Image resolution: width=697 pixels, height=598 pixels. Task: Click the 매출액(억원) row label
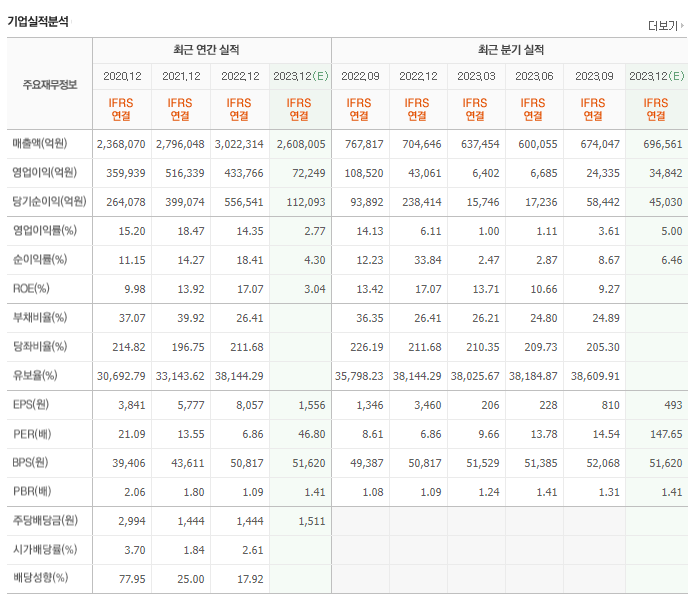pos(40,144)
